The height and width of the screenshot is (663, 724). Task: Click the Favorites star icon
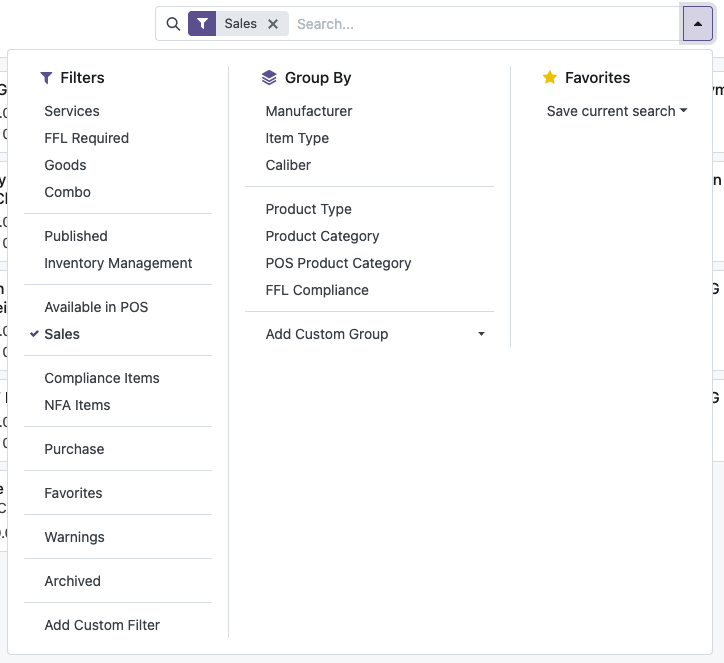549,78
